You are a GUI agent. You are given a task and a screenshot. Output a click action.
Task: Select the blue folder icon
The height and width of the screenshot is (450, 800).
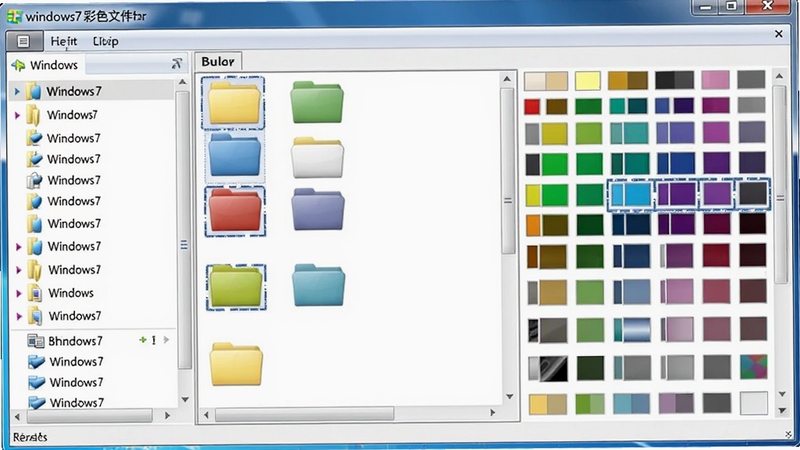(x=234, y=155)
